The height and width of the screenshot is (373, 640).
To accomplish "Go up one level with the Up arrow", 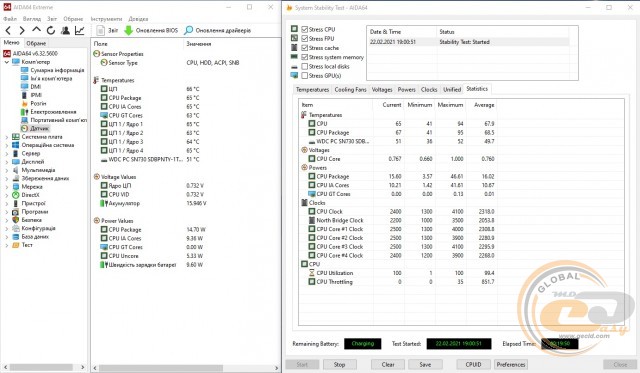I will (36, 30).
